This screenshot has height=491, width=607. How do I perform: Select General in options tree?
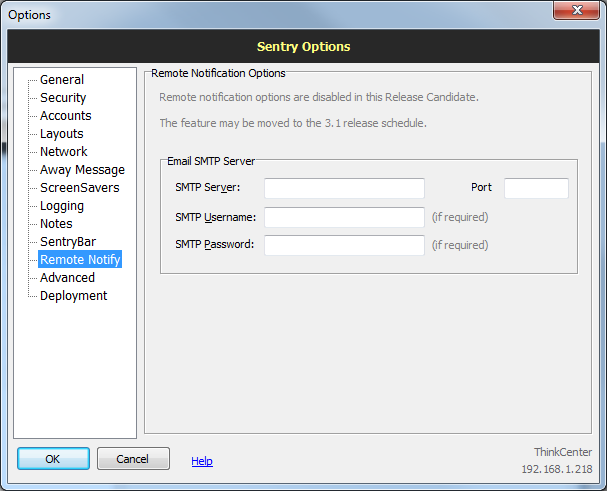click(x=62, y=80)
